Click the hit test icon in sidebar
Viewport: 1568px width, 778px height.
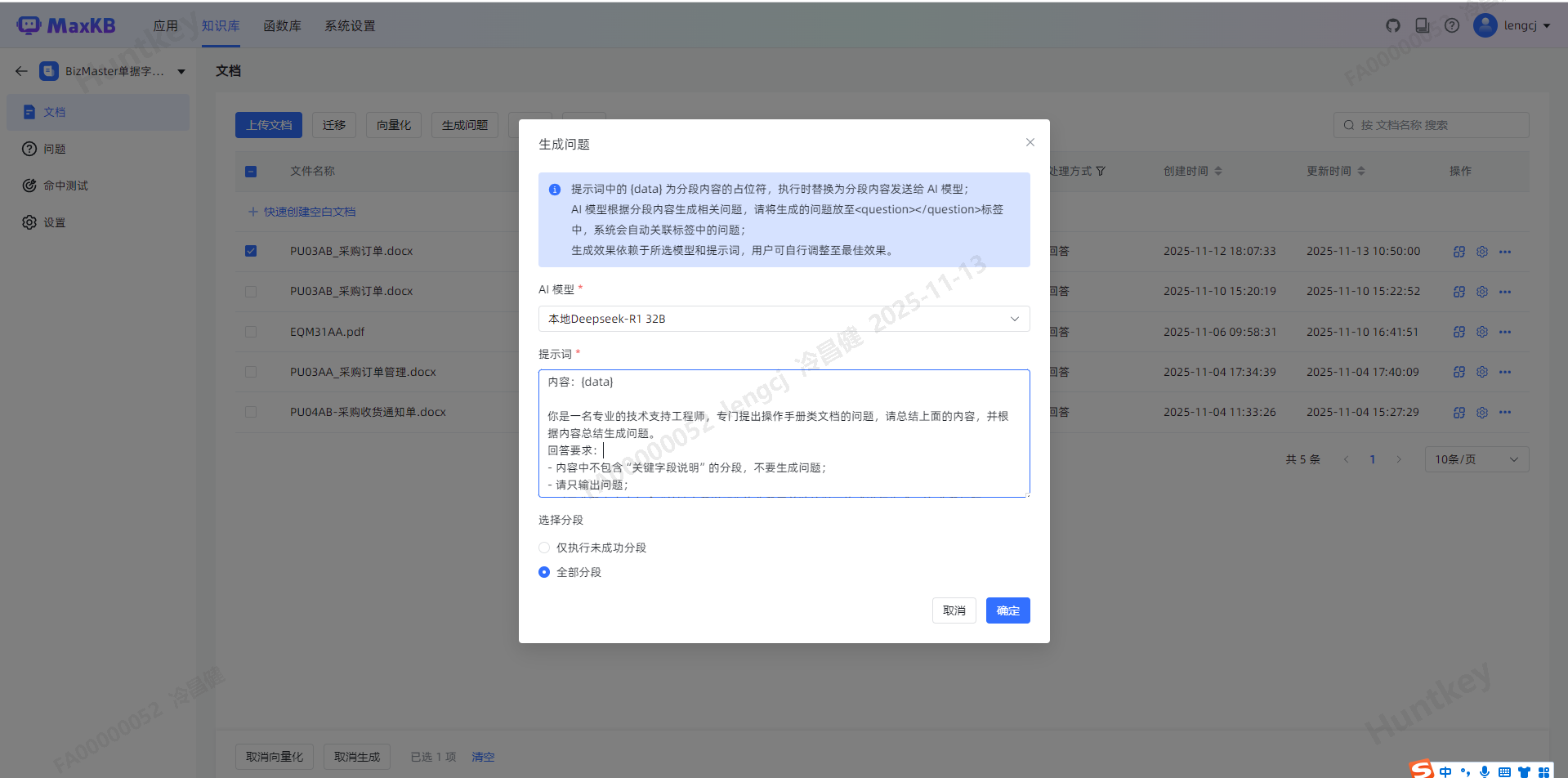(29, 186)
